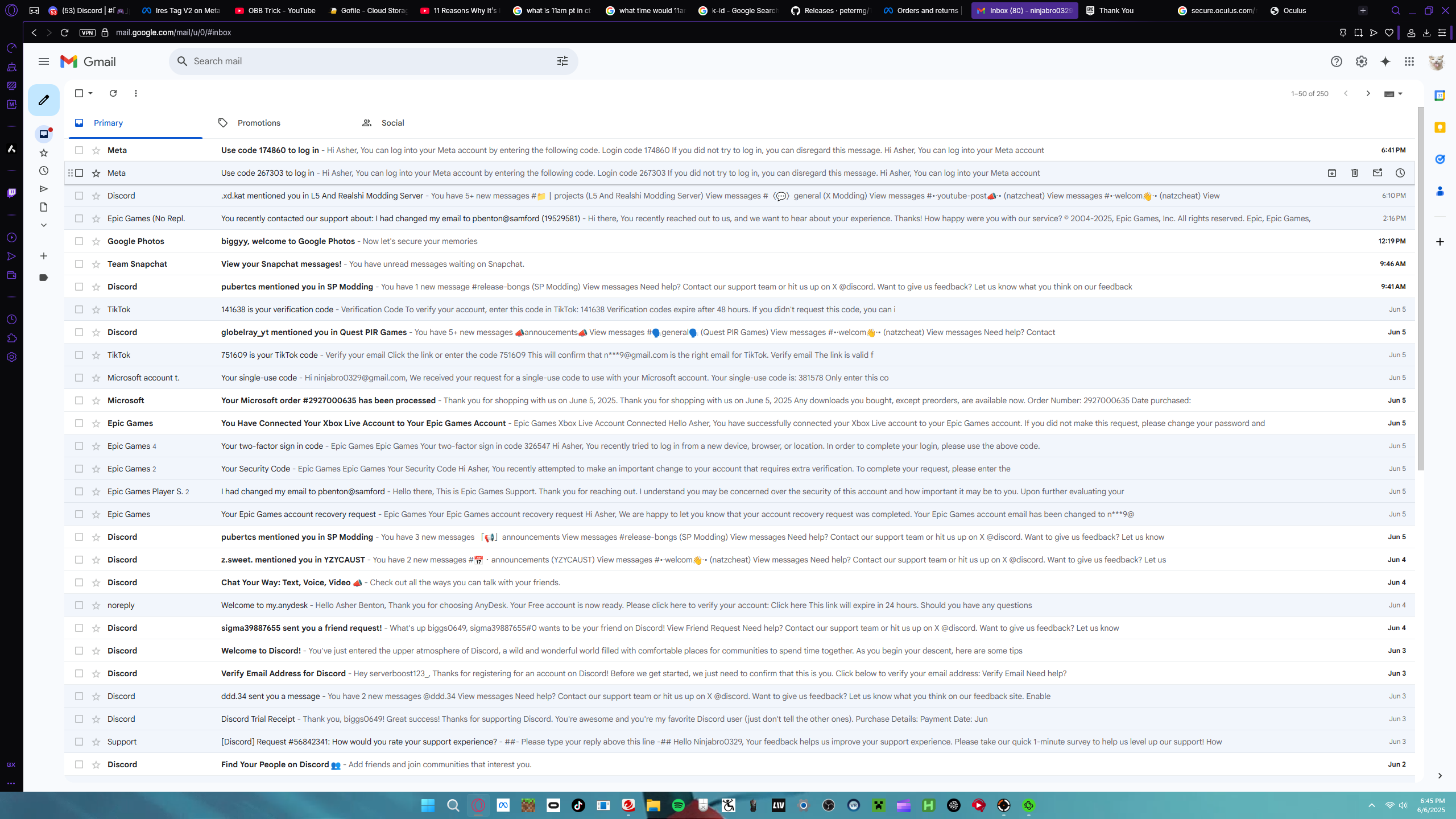Open Google Calendar side panel
1456x819 pixels.
click(x=1440, y=96)
